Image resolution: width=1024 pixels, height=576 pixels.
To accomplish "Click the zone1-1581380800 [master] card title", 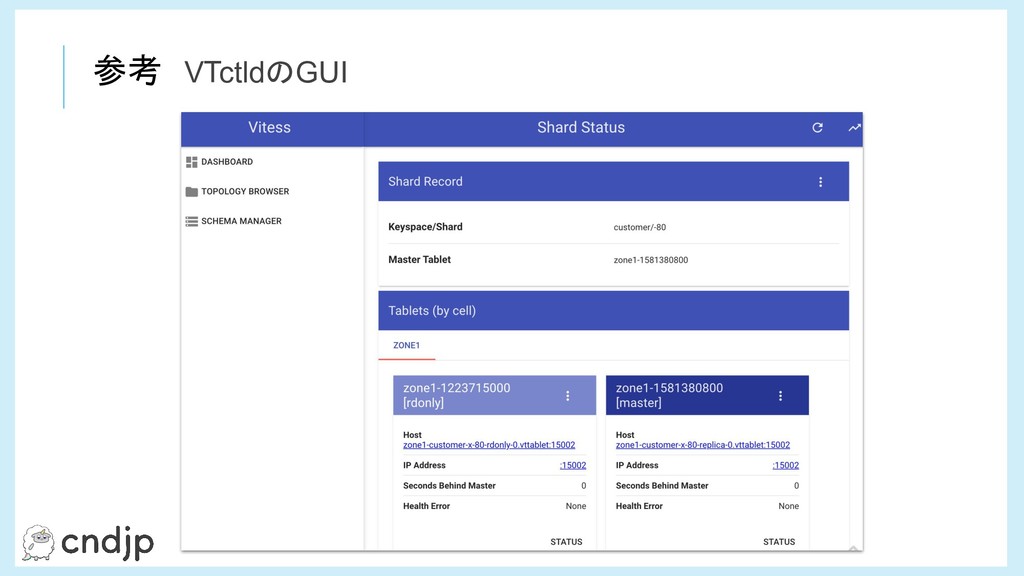I will coord(669,395).
